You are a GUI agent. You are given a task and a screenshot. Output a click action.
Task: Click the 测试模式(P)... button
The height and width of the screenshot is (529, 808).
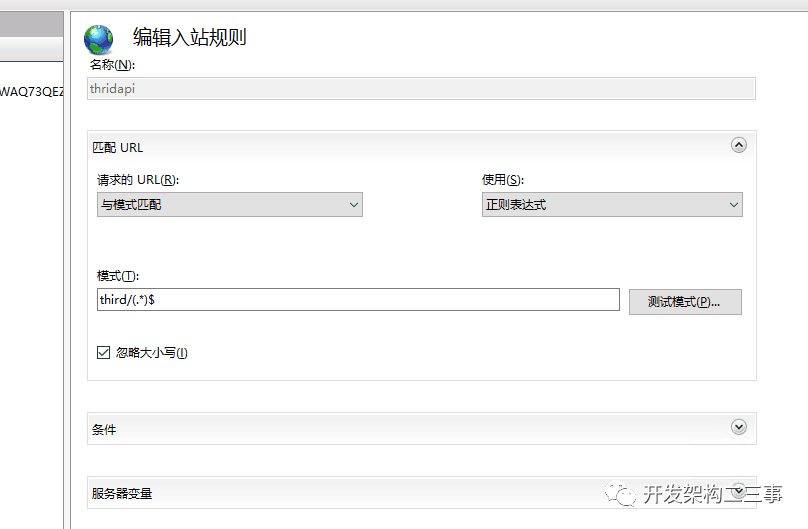(685, 302)
